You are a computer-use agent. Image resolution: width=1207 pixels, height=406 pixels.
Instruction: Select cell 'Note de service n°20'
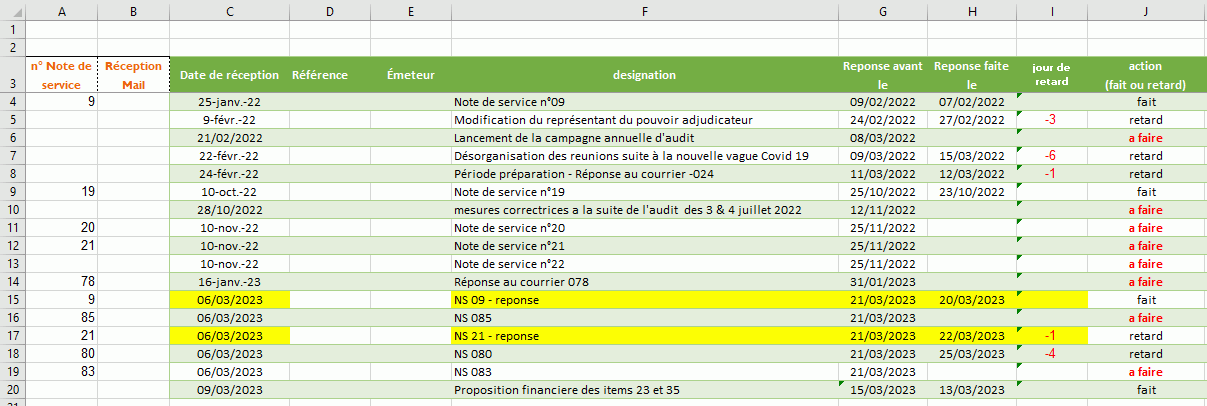click(645, 227)
